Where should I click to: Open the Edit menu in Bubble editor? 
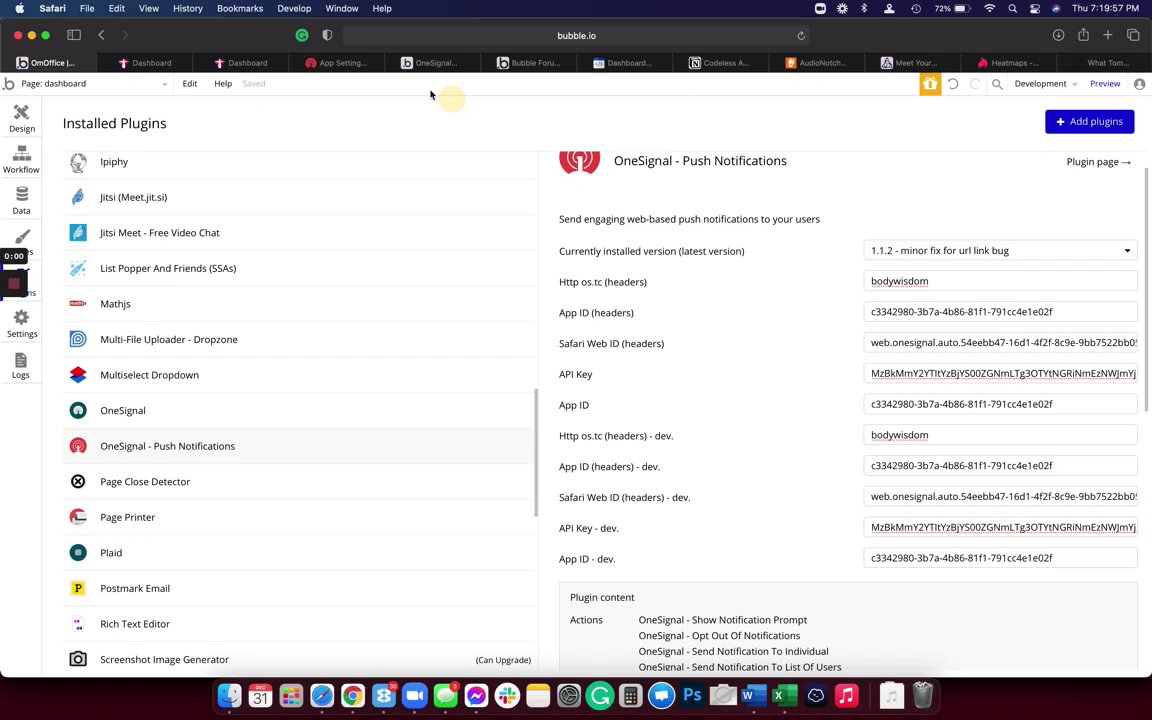(x=190, y=84)
